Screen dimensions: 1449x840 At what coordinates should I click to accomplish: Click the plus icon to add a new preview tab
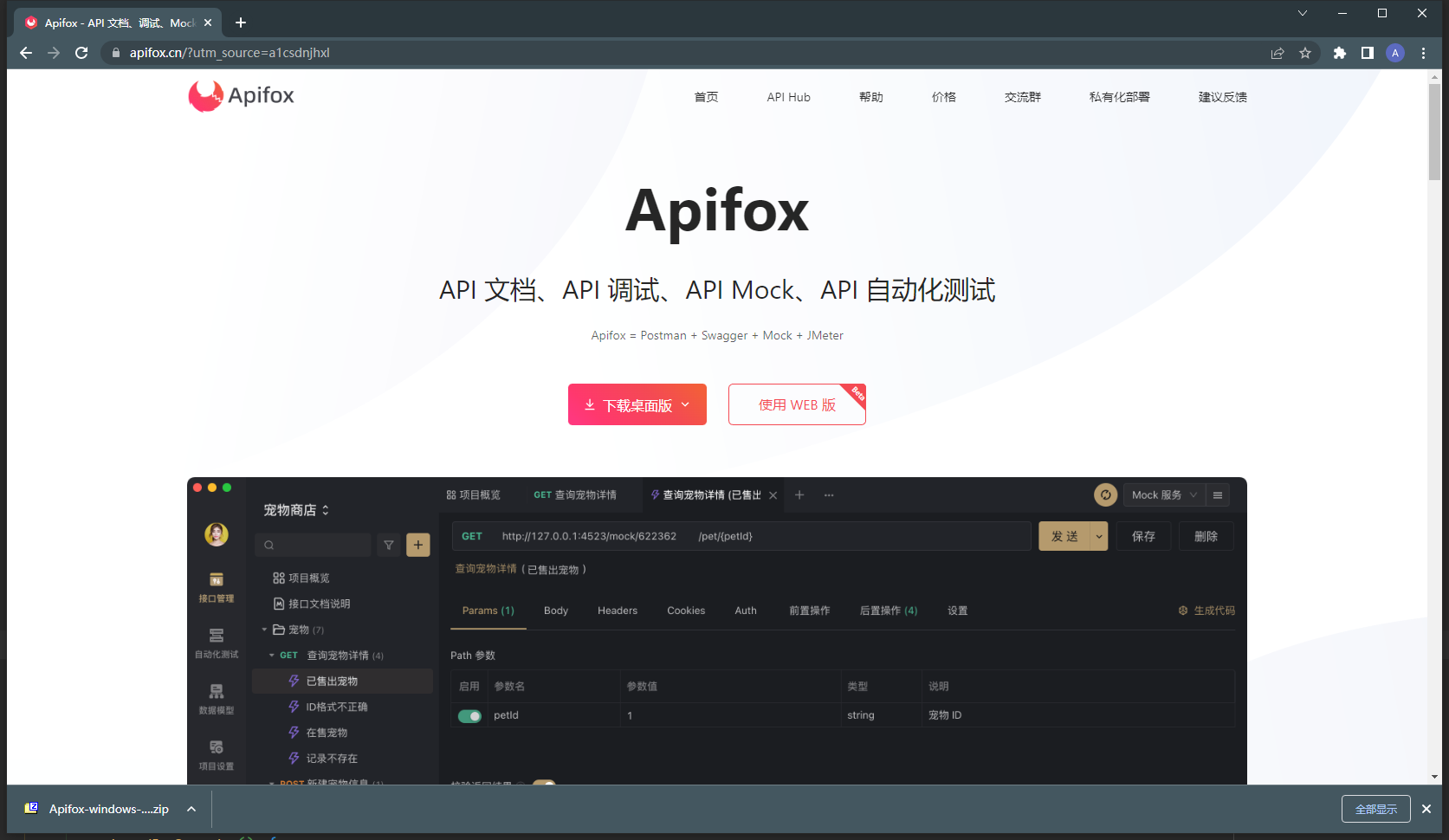click(x=799, y=495)
